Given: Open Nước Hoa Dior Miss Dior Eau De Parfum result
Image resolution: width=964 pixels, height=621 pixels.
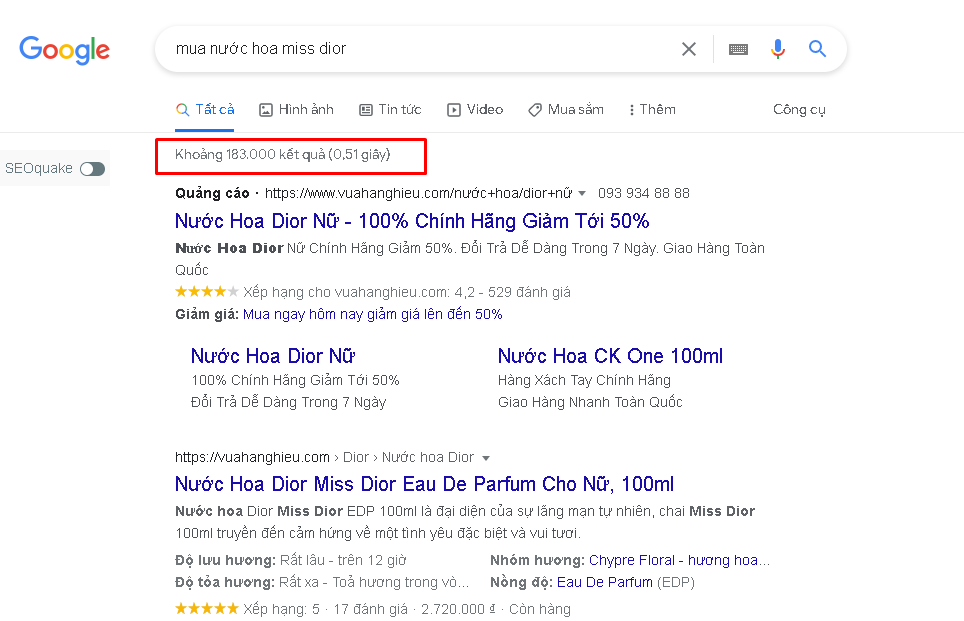Looking at the screenshot, I should coord(424,485).
